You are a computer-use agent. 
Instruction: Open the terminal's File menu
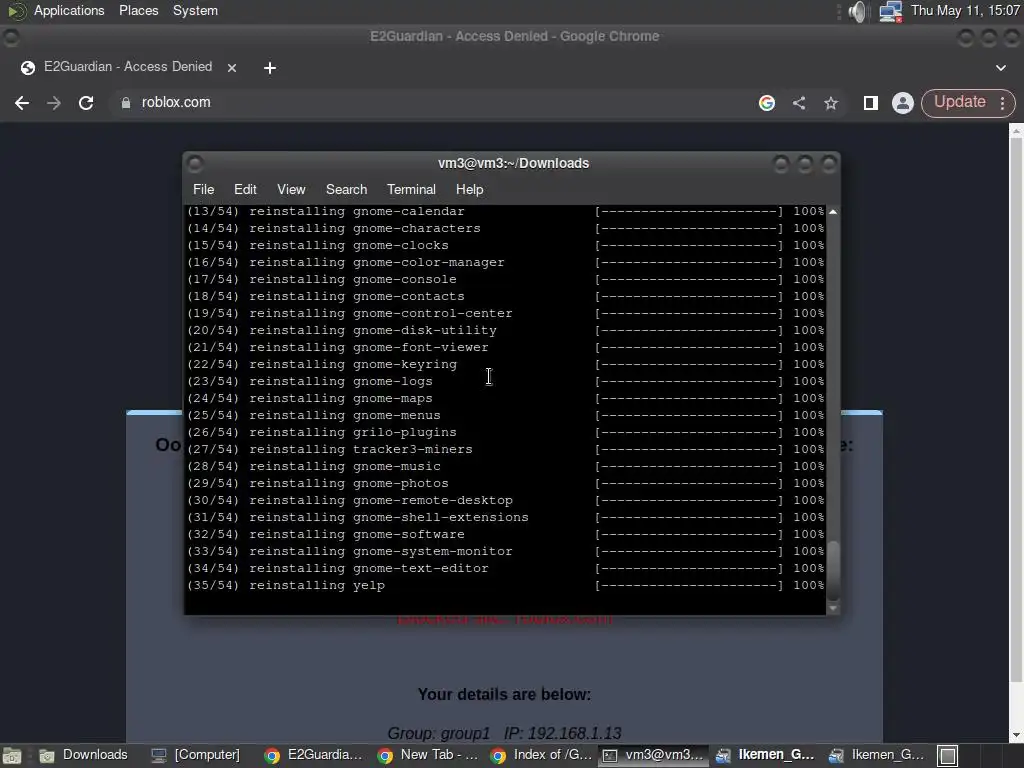point(203,189)
